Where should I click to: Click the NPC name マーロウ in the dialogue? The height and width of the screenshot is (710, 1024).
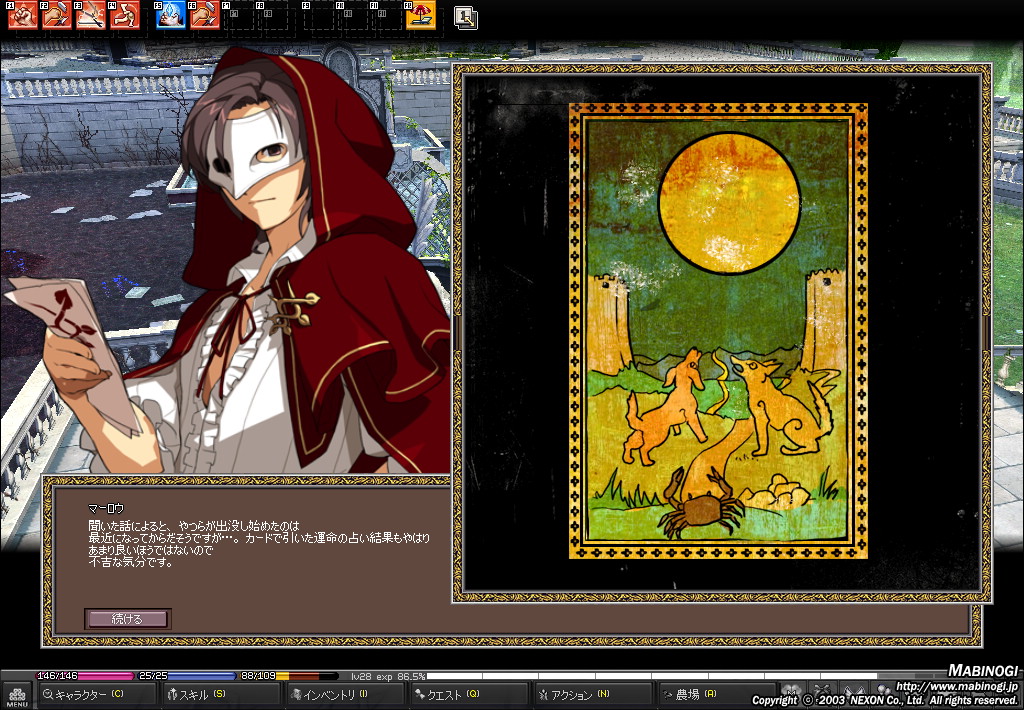(106, 508)
